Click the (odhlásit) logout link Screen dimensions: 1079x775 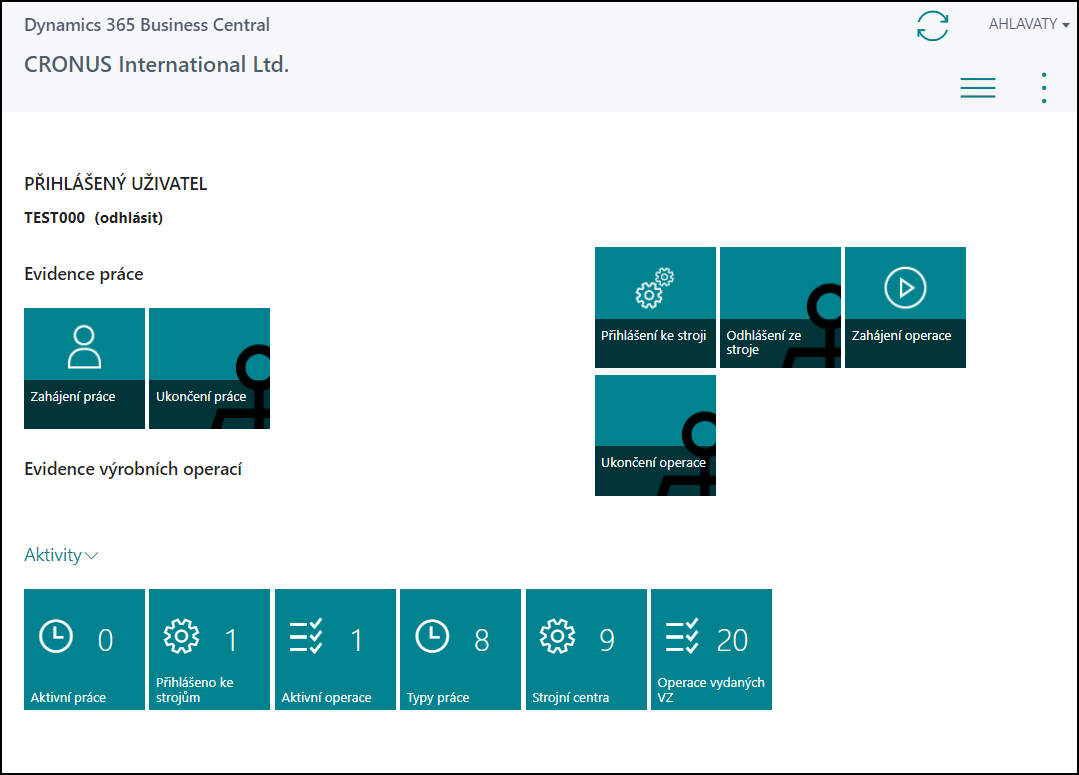pos(129,218)
